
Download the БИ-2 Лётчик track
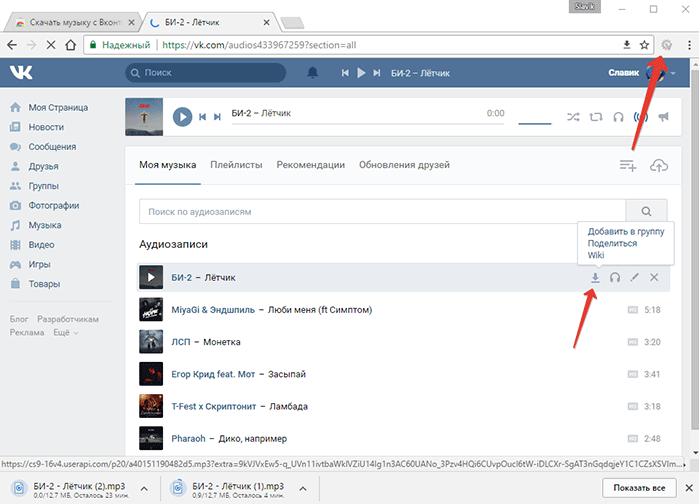pyautogui.click(x=595, y=278)
